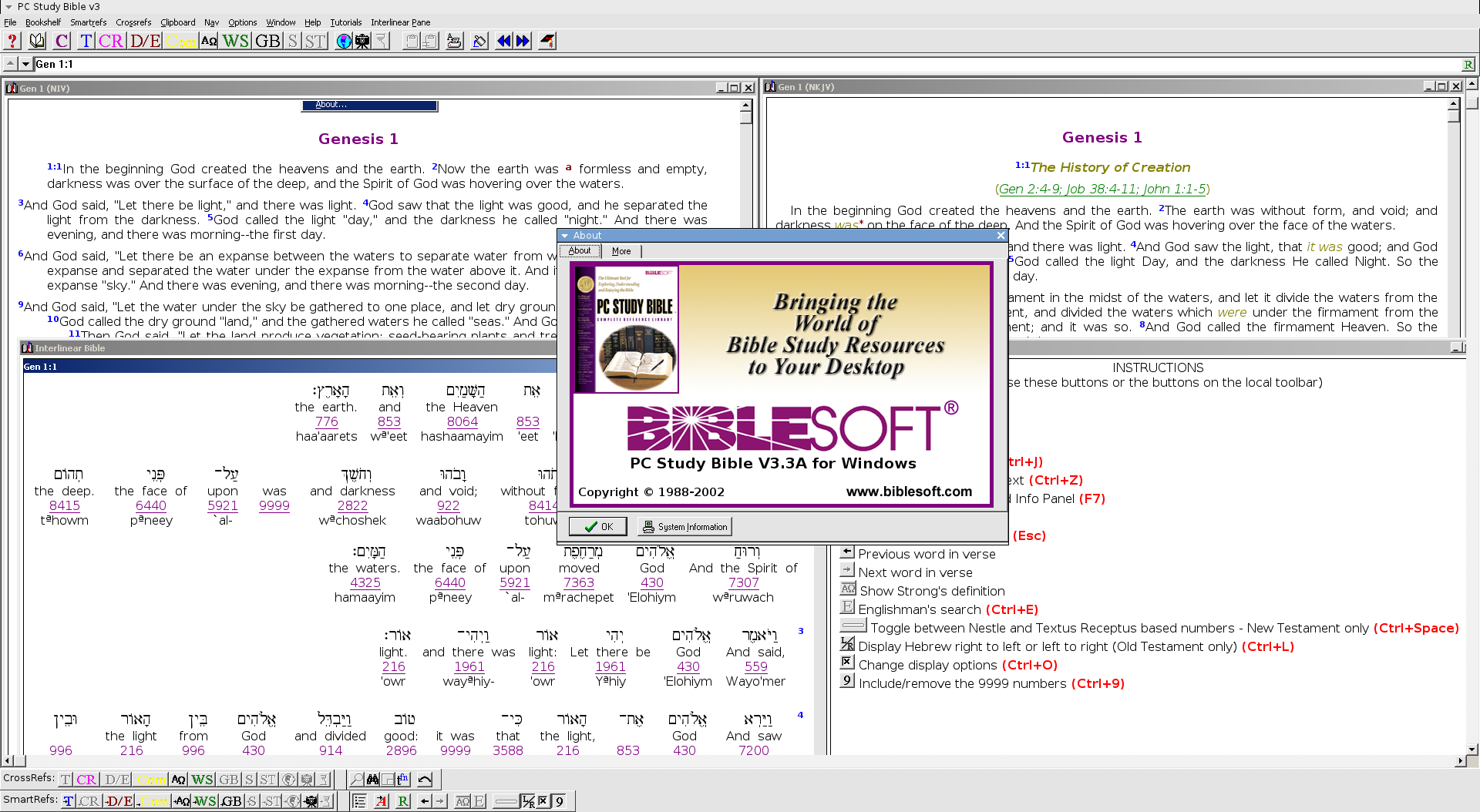Screen dimensions: 1480x812
Task: Open the D/E dictionaries icon in top toolbar
Action: click(145, 41)
